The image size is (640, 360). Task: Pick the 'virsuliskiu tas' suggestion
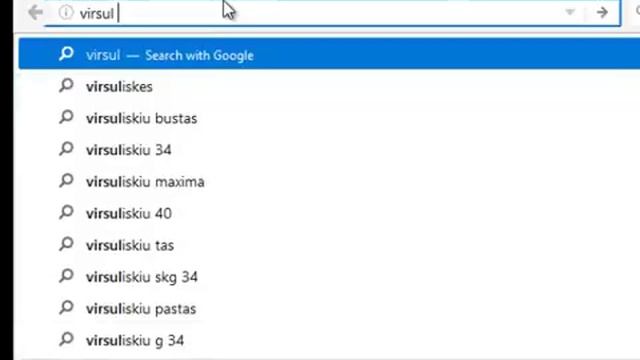[x=329, y=245]
